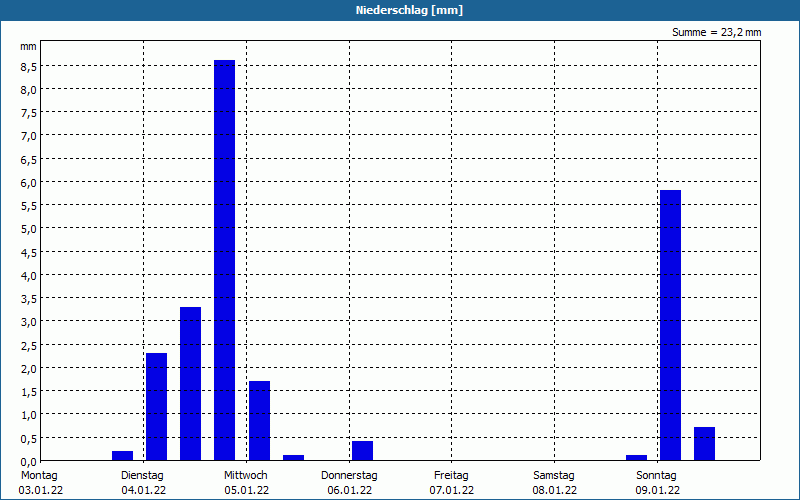800x500 pixels.
Task: Click the 'Samstag' day label
Action: tap(554, 476)
